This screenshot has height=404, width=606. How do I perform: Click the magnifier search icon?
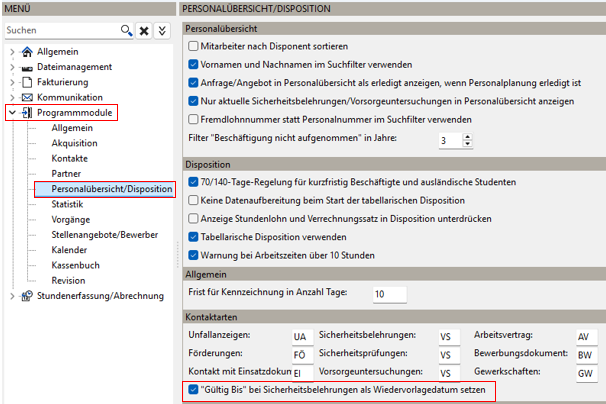[126, 30]
